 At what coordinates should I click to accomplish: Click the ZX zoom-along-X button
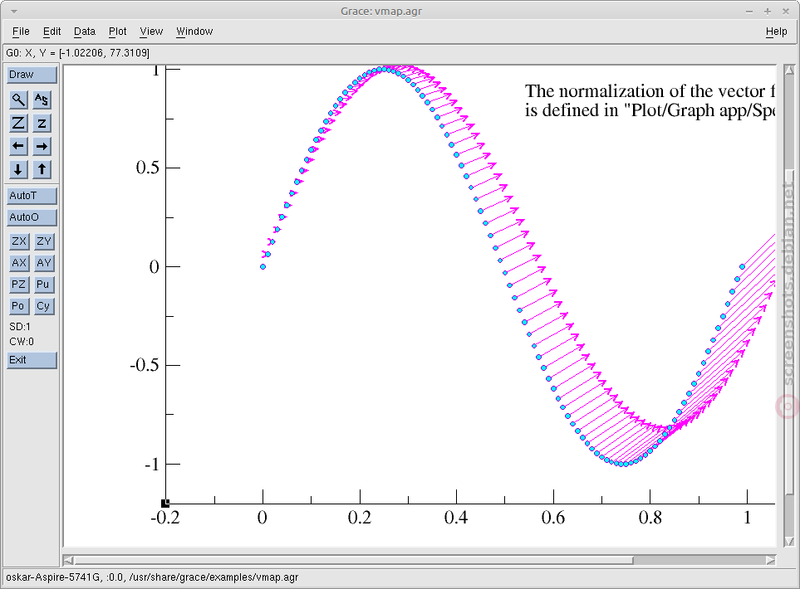tap(19, 241)
